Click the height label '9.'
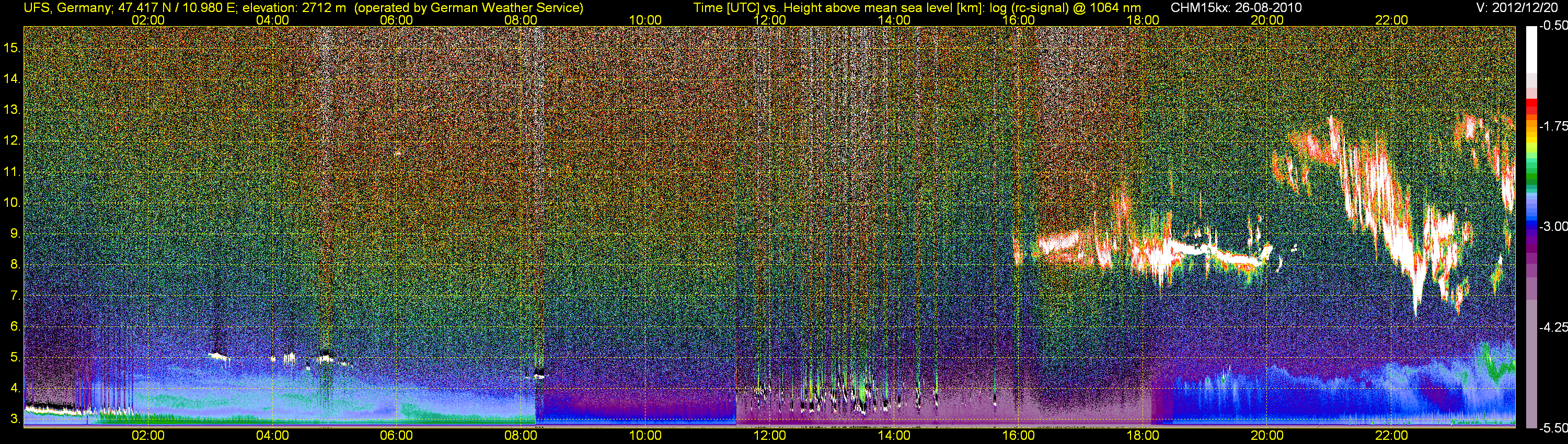The image size is (1568, 444). pyautogui.click(x=16, y=233)
